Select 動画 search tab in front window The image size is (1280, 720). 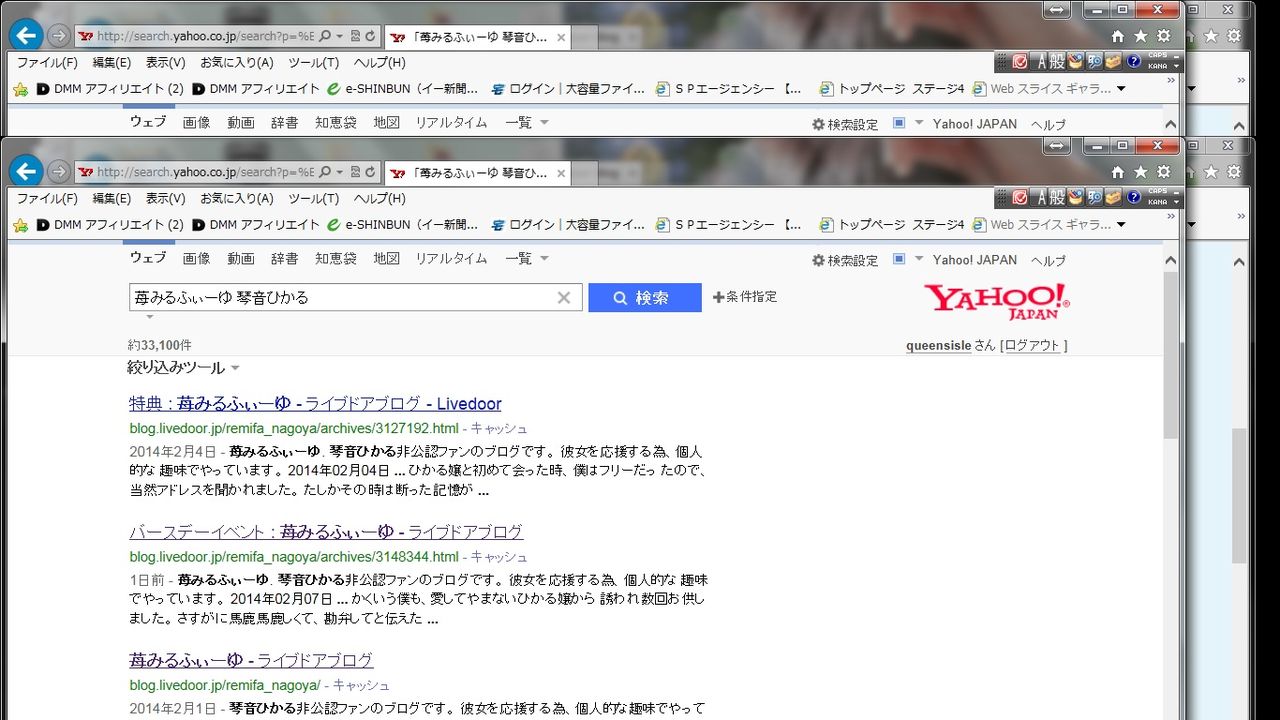pos(241,258)
